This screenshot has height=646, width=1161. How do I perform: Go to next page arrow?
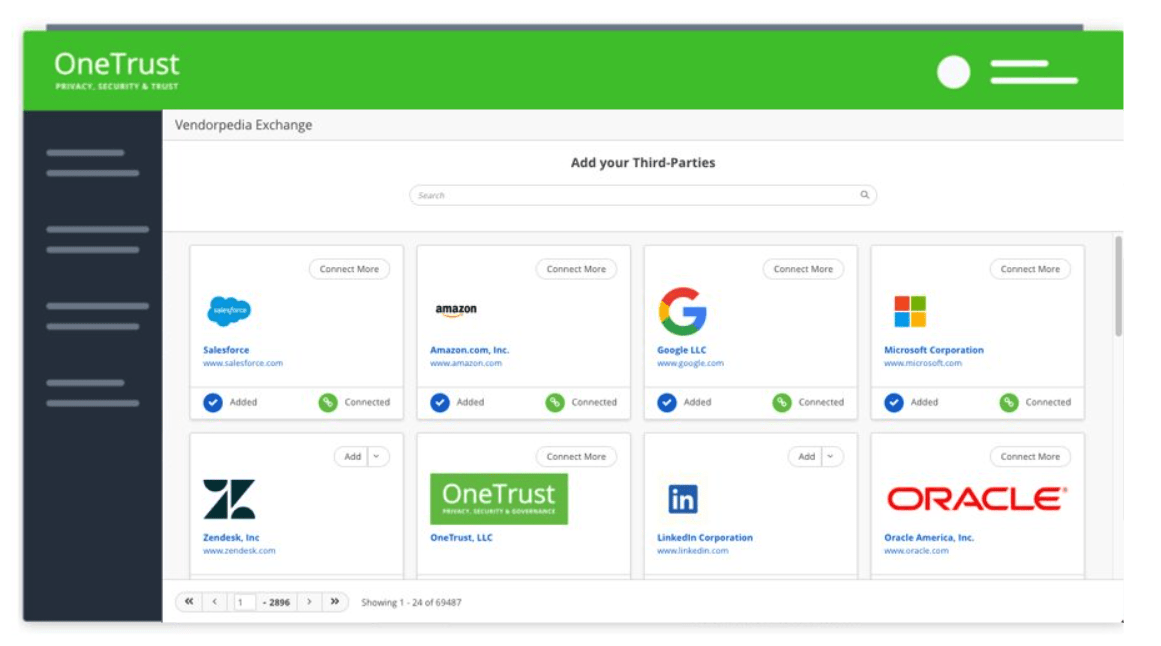(x=310, y=602)
